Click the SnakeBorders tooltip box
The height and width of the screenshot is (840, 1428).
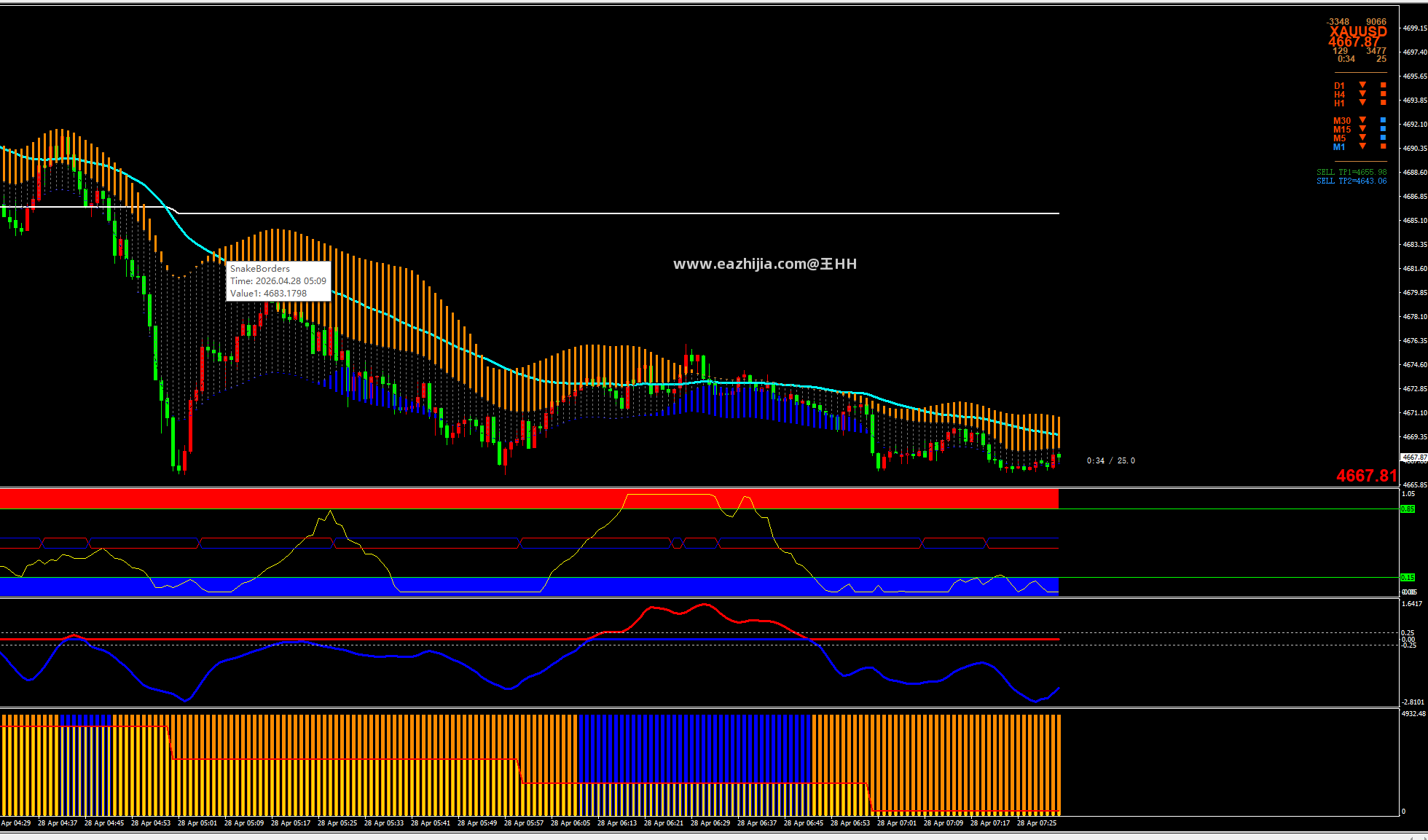click(278, 281)
